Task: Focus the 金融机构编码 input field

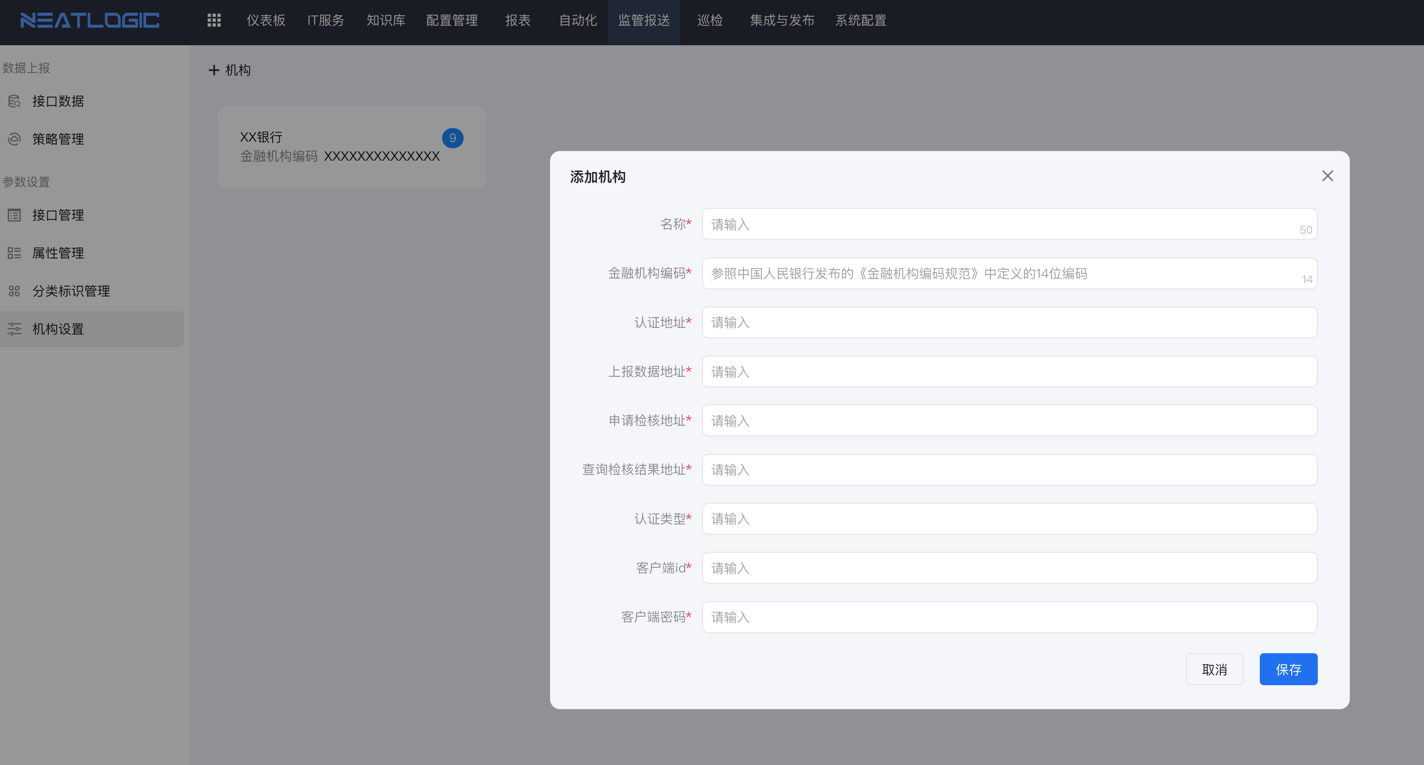Action: [x=1009, y=273]
